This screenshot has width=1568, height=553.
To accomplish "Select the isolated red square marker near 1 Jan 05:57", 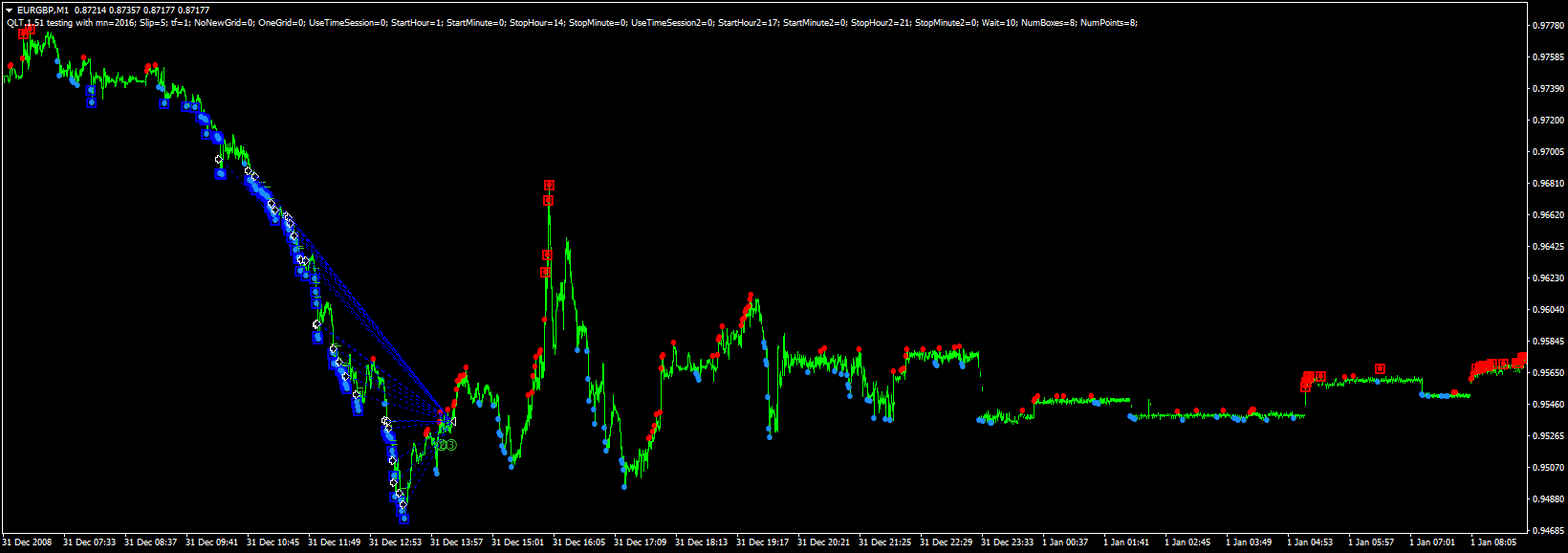I will (1380, 368).
